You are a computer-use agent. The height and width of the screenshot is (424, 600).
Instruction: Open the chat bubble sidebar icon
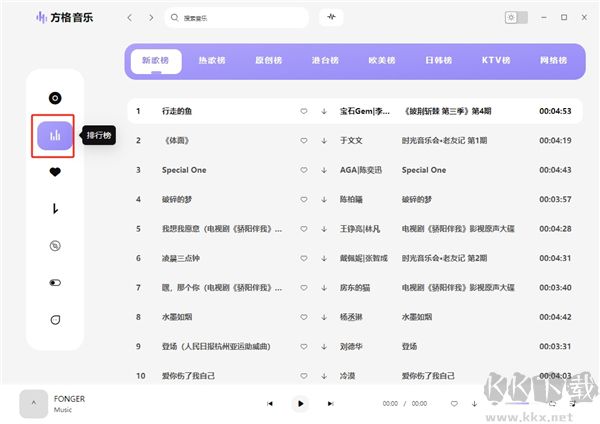tap(55, 320)
